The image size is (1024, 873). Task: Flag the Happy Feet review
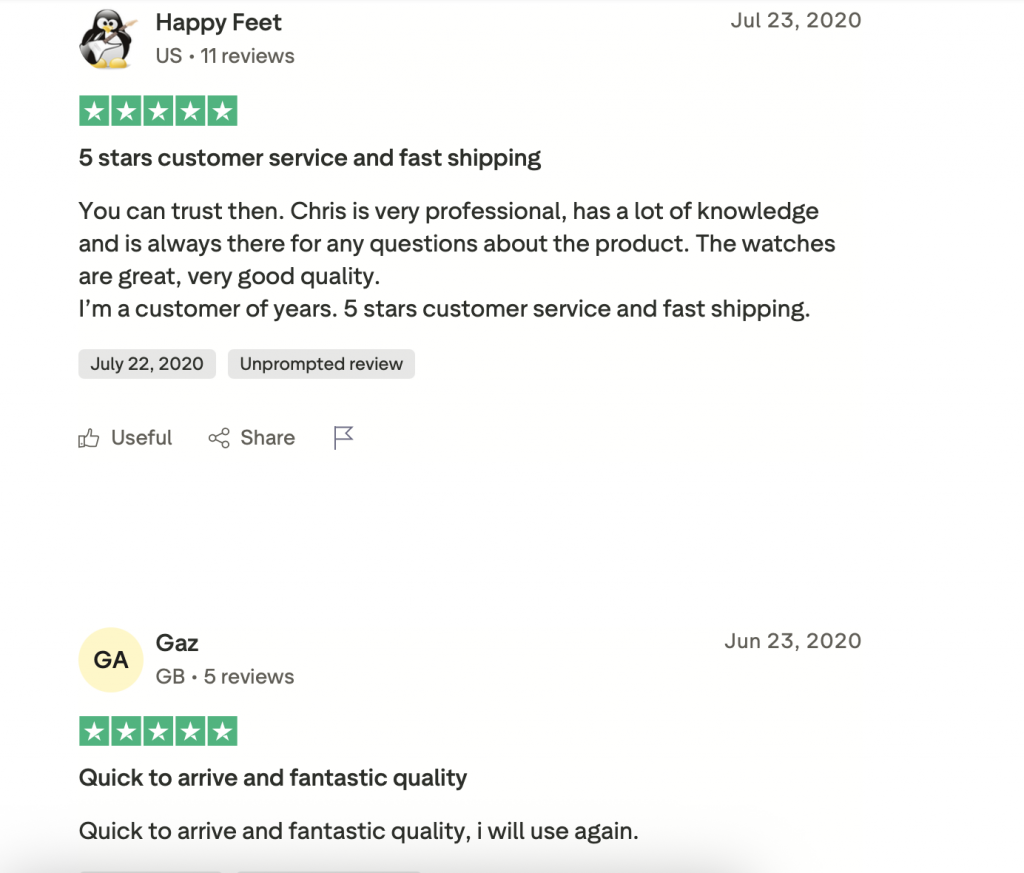pyautogui.click(x=343, y=437)
